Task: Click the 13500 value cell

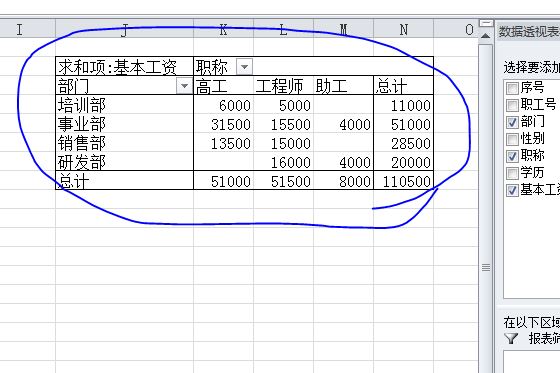Action: pyautogui.click(x=224, y=143)
